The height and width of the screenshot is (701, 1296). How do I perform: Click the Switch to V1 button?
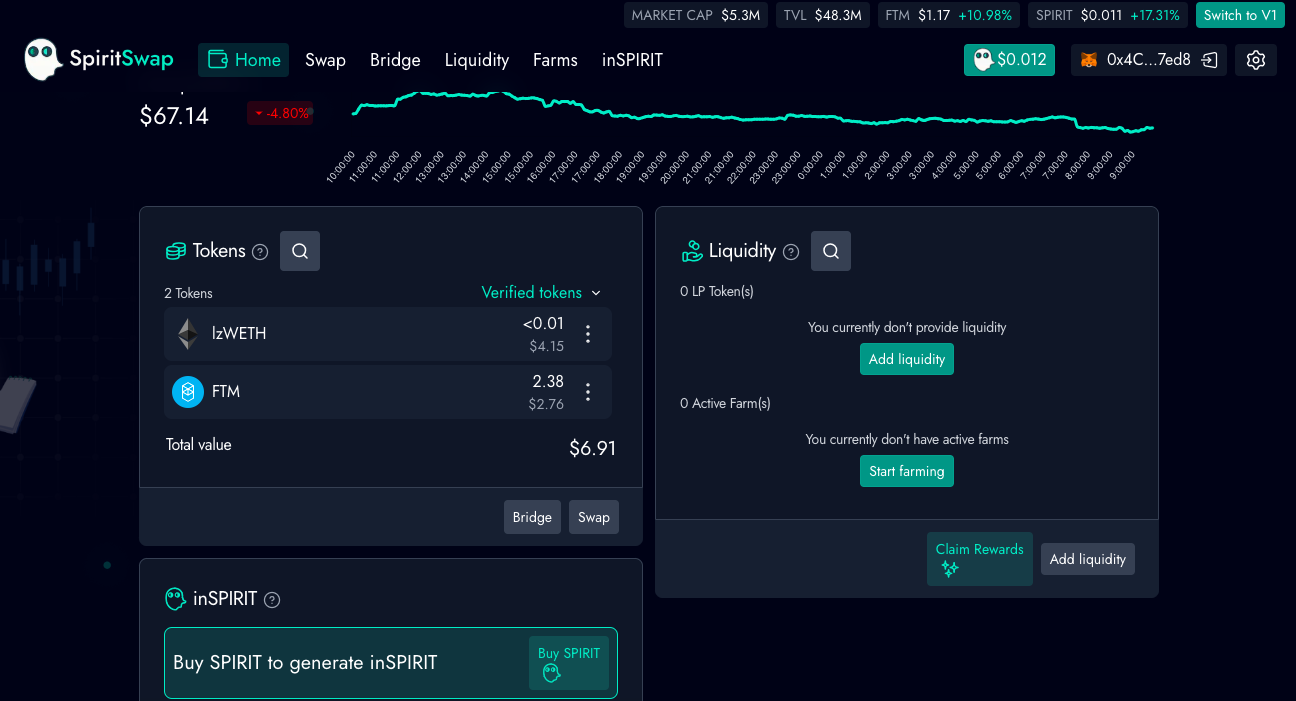tap(1240, 15)
